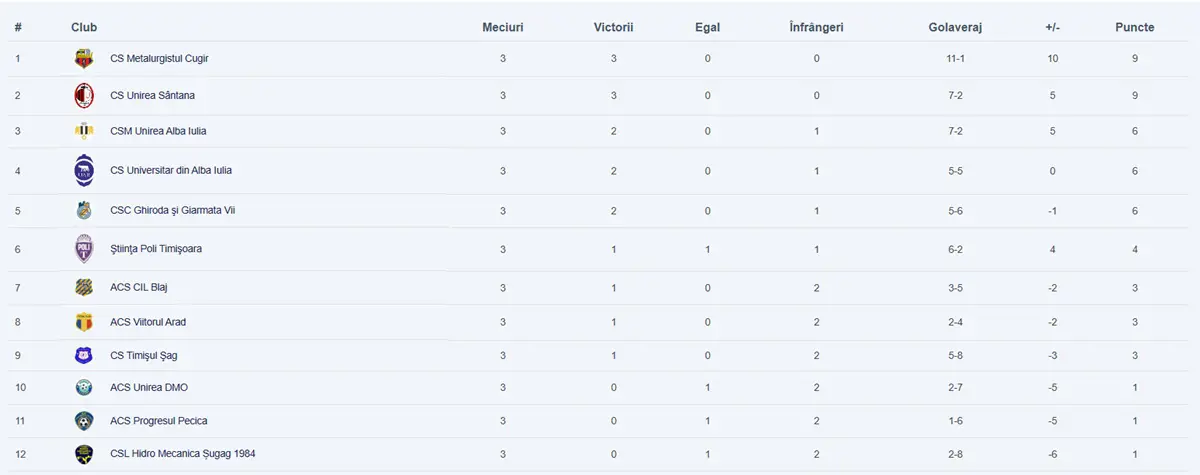Viewport: 1200px width, 475px height.
Task: Open the Știința Poli Timișoara team link
Action: click(156, 248)
